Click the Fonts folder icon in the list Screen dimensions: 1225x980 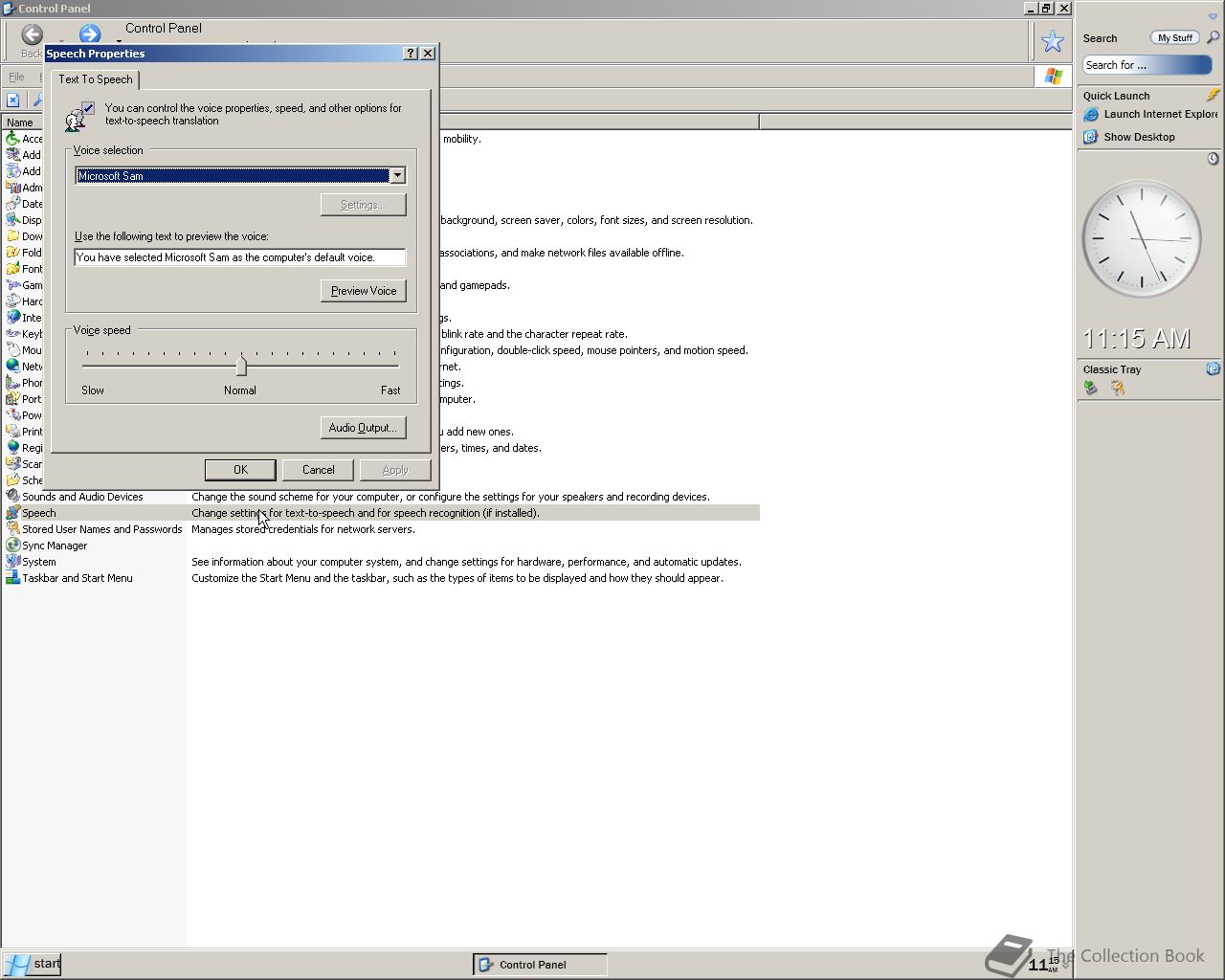(13, 269)
